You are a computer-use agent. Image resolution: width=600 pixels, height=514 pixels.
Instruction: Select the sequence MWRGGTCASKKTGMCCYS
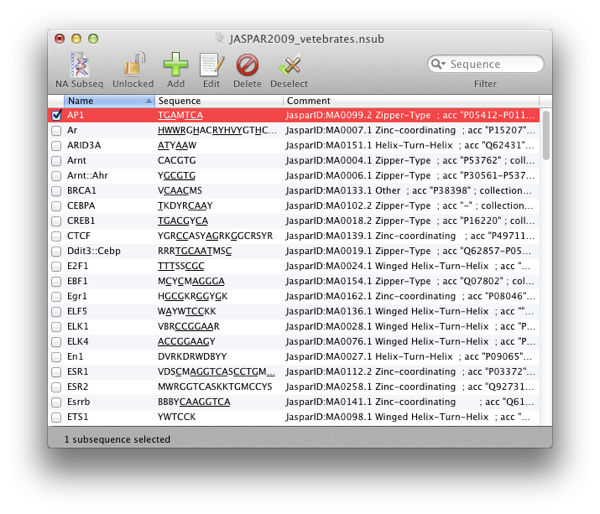click(x=215, y=387)
